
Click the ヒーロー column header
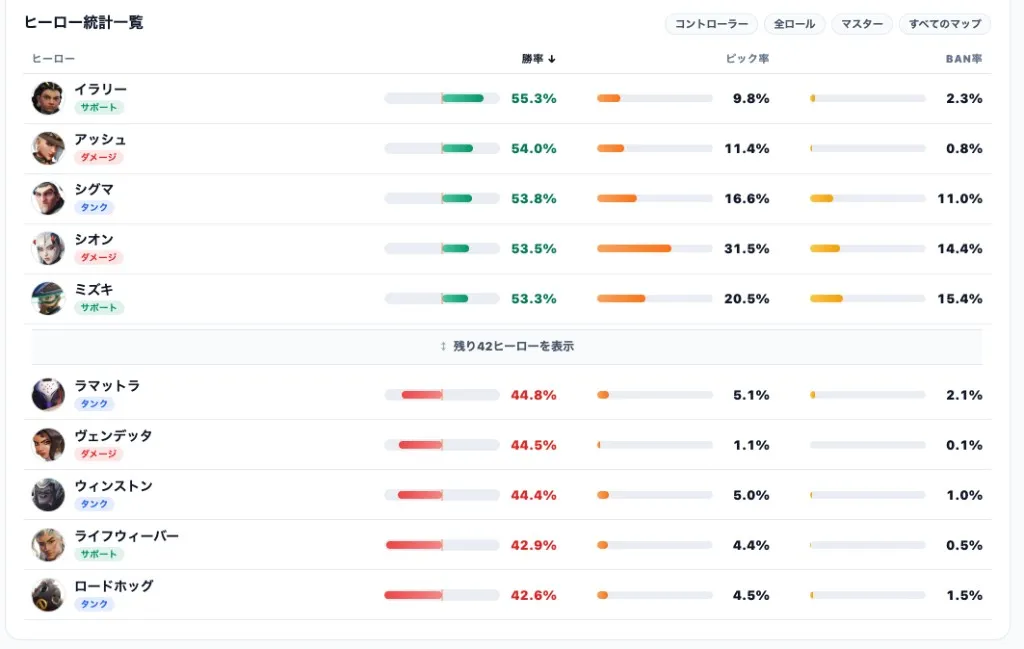pos(54,59)
